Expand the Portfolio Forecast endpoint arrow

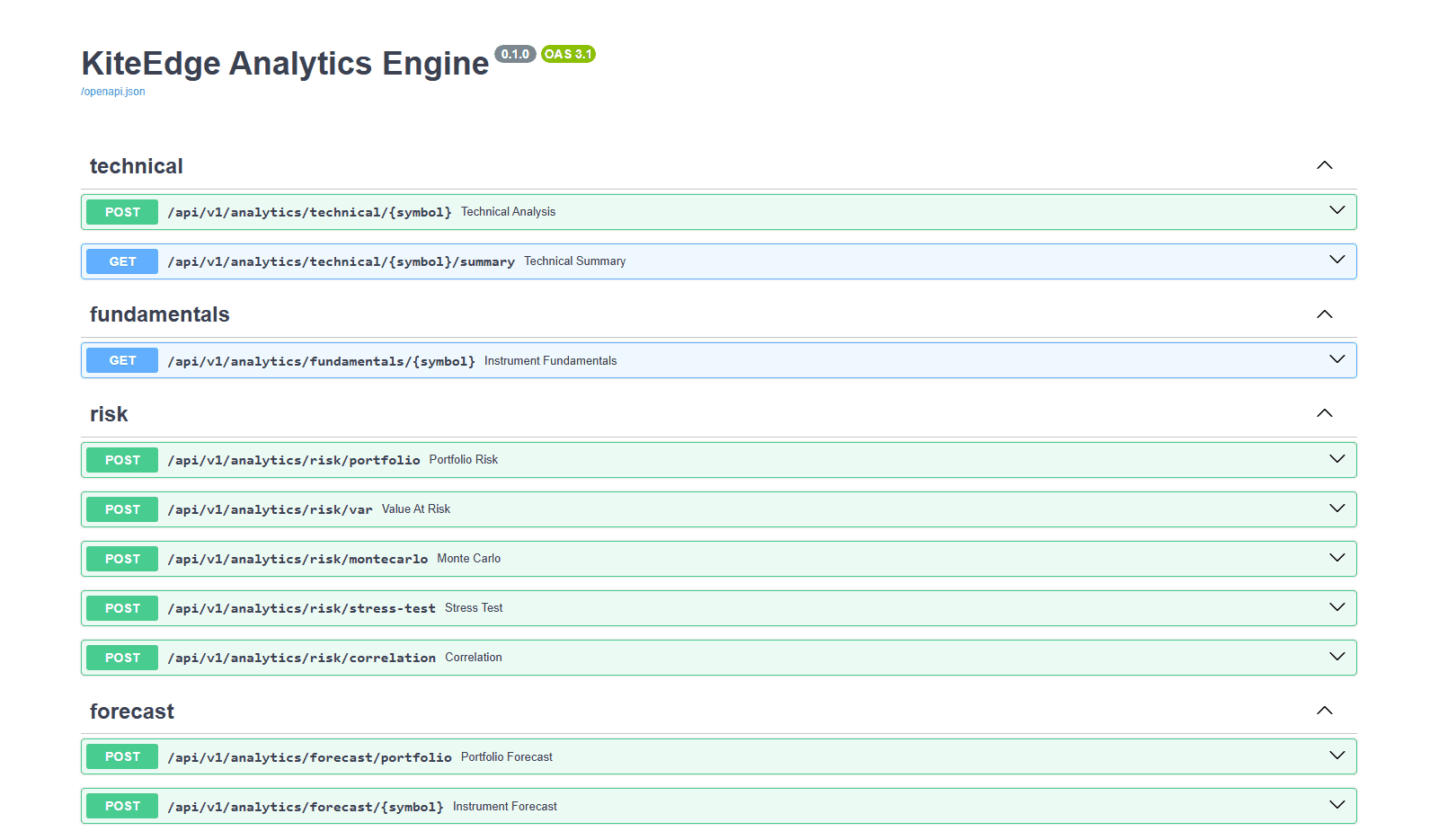(1337, 756)
